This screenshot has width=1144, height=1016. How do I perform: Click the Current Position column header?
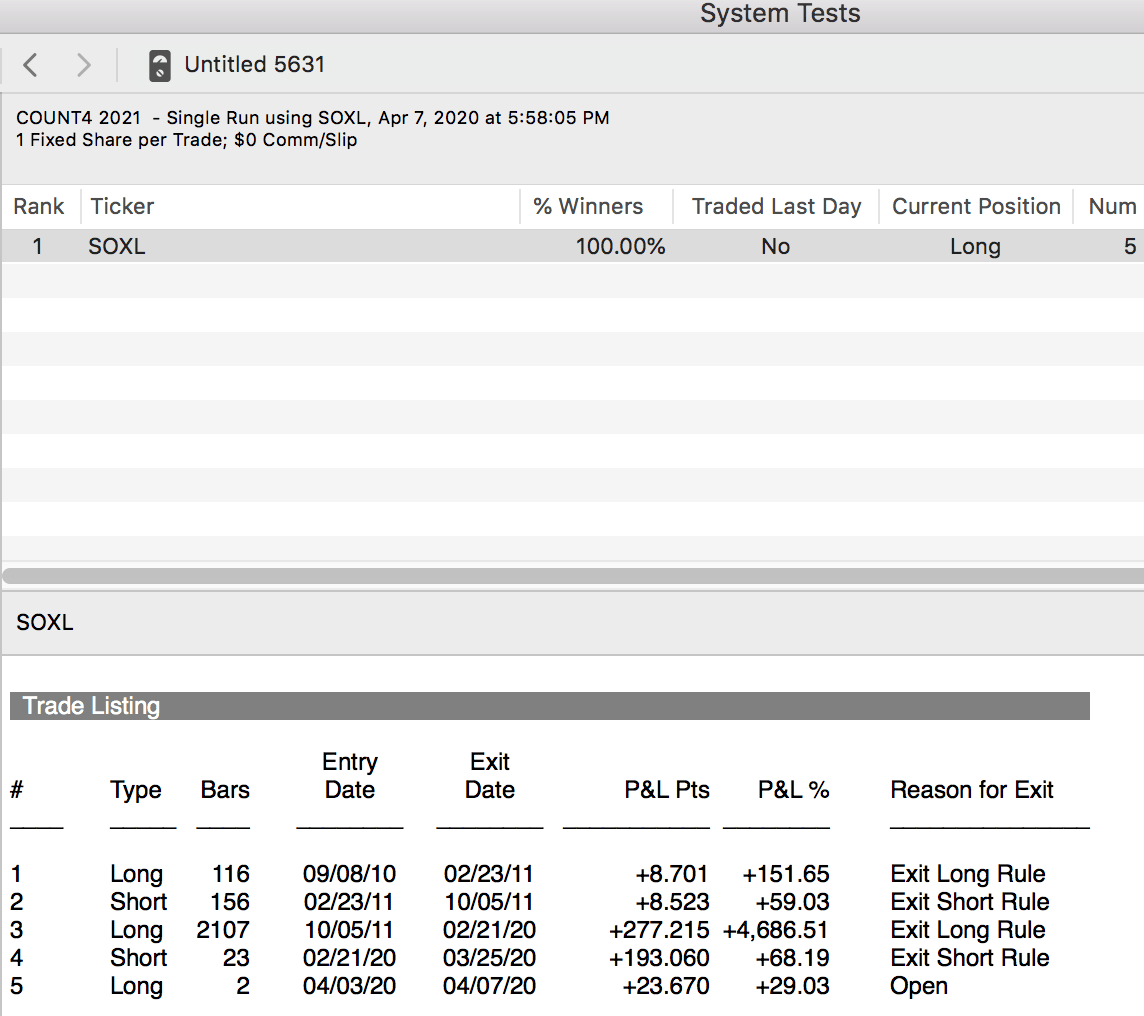[976, 207]
